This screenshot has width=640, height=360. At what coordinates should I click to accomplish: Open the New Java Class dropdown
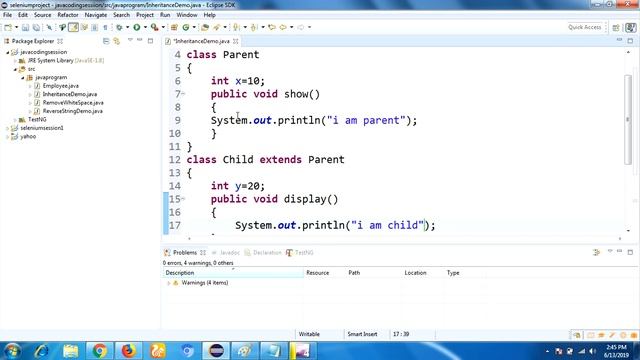click(194, 27)
